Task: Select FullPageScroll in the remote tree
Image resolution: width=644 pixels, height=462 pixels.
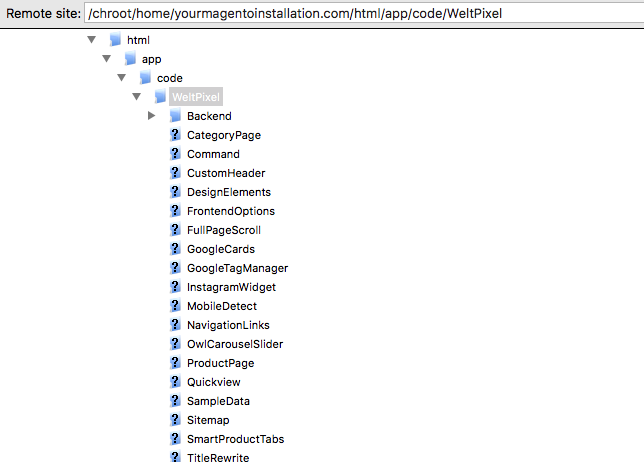Action: 224,230
